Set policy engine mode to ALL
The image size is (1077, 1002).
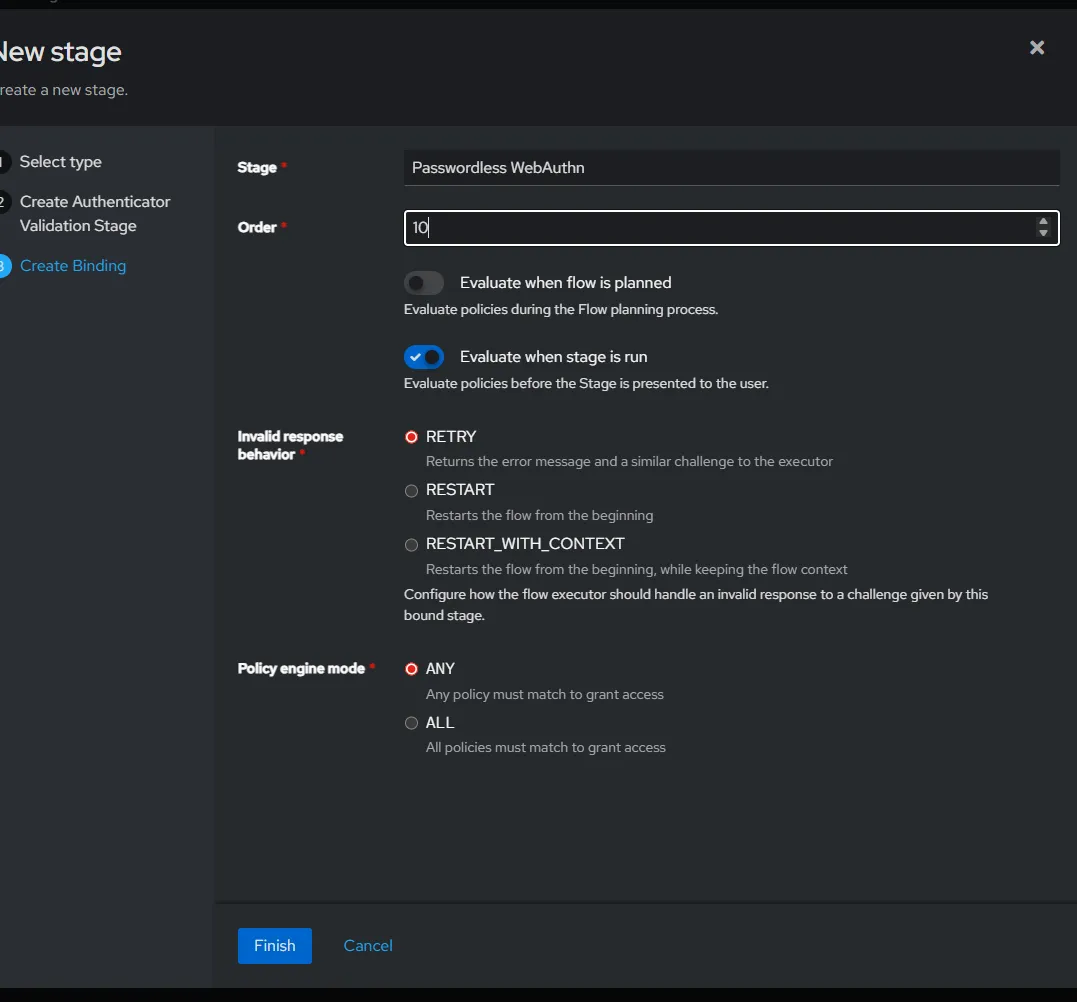pyautogui.click(x=411, y=723)
